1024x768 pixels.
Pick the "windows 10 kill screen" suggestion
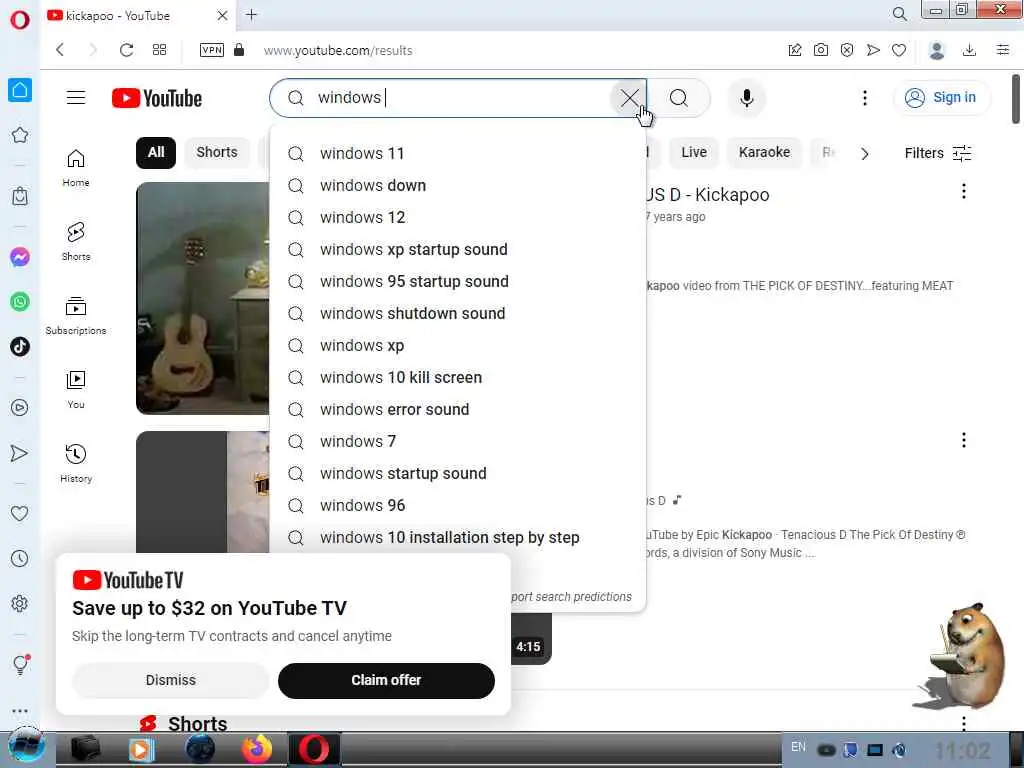coord(457,377)
